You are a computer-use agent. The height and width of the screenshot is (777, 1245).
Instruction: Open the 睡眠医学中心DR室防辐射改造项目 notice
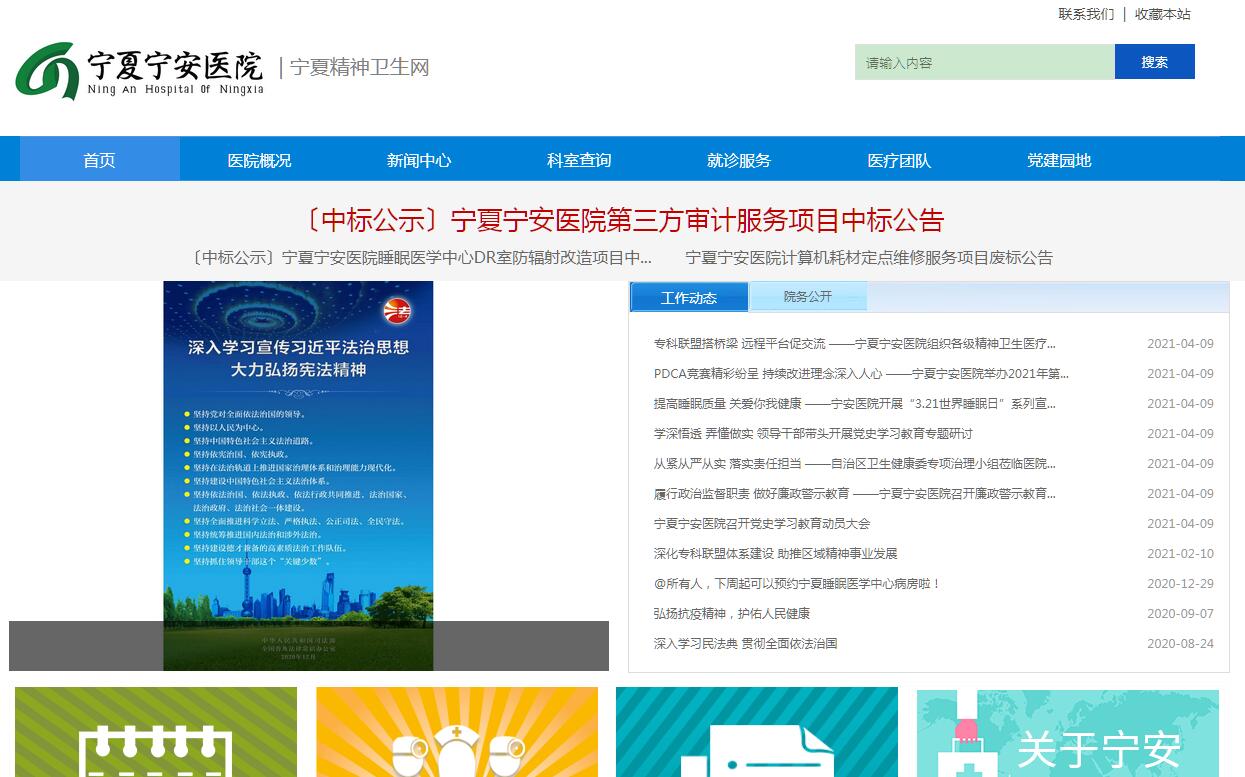click(421, 258)
